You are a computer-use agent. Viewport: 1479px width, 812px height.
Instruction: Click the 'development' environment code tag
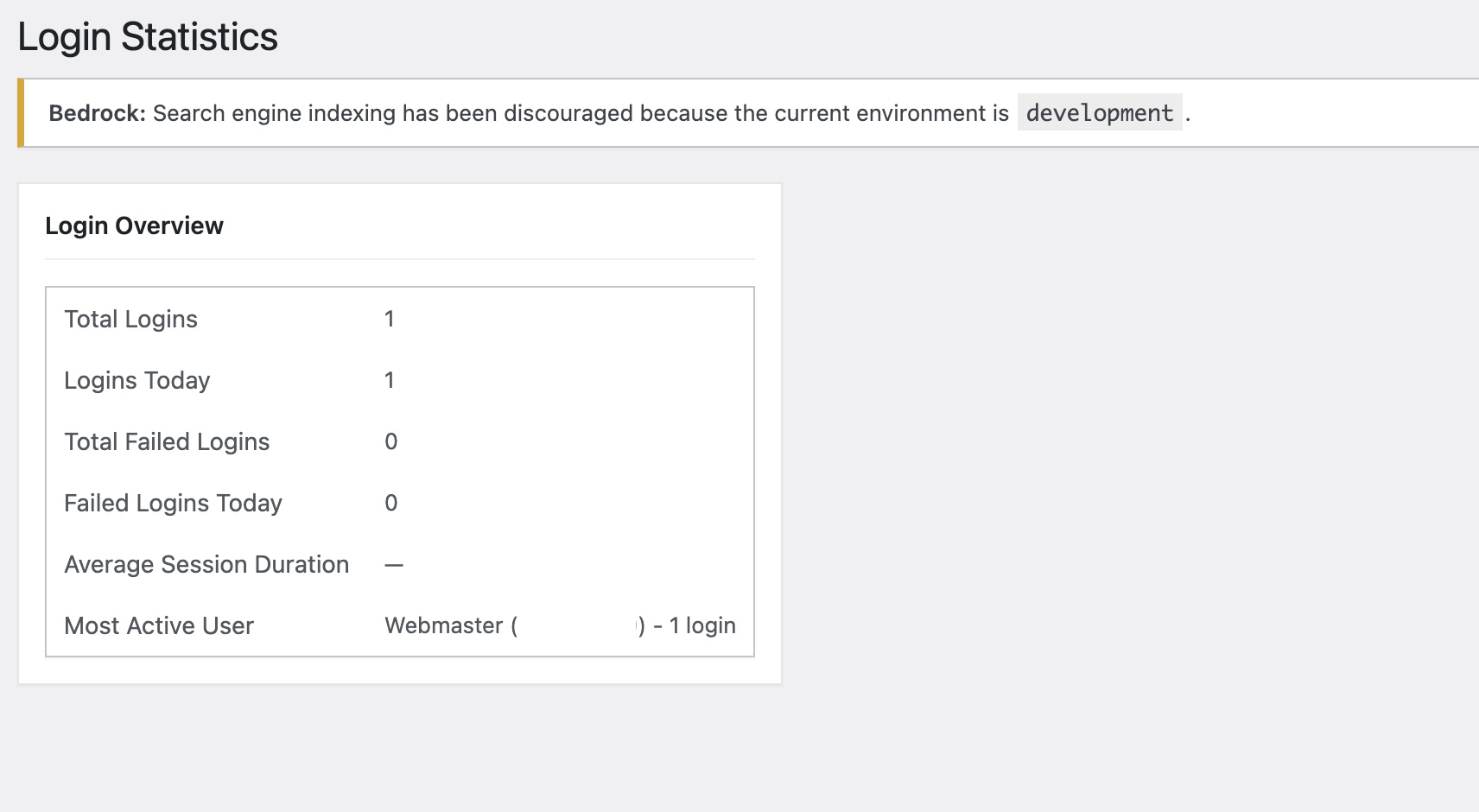coord(1100,113)
